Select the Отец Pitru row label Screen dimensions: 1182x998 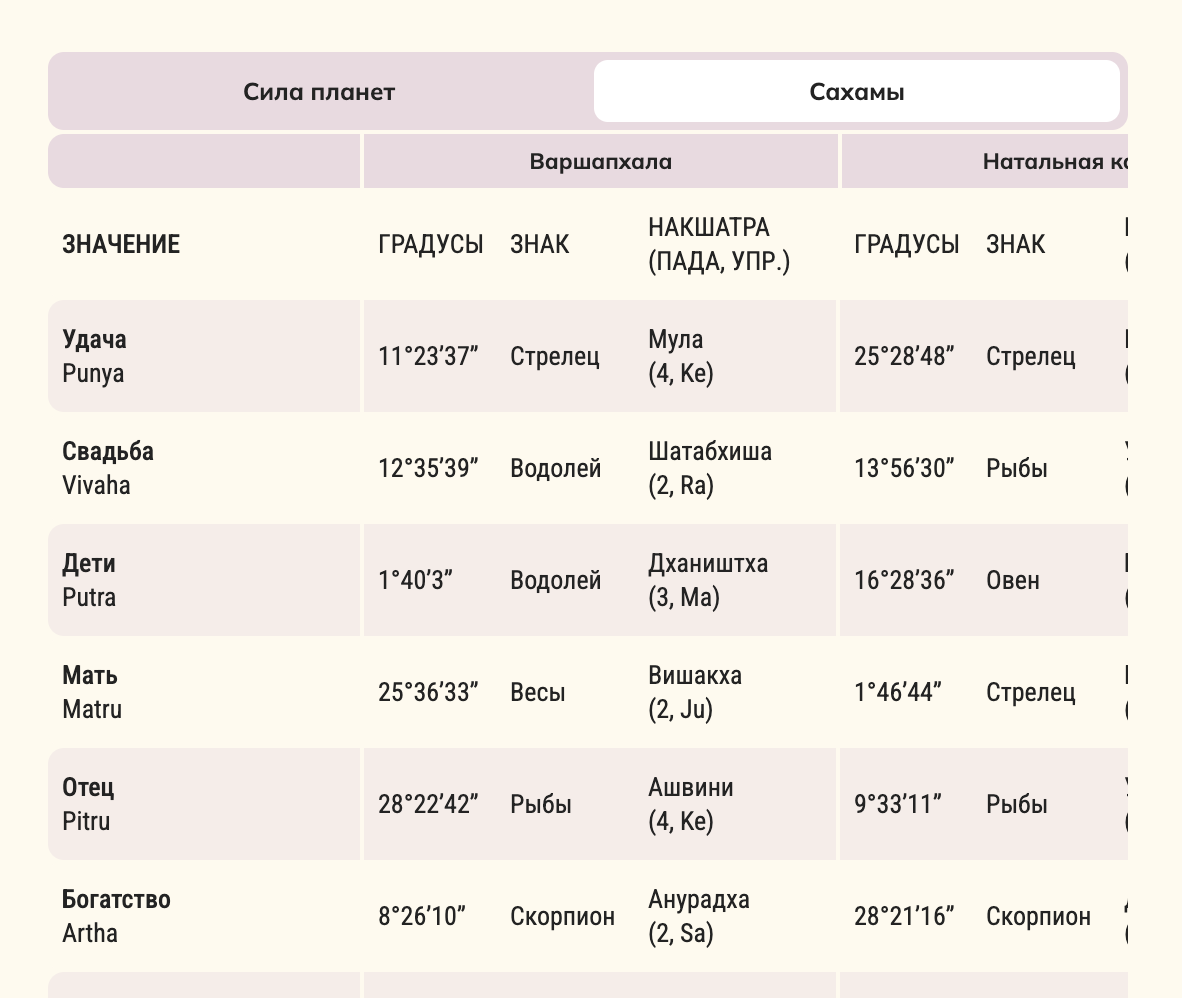tap(88, 804)
